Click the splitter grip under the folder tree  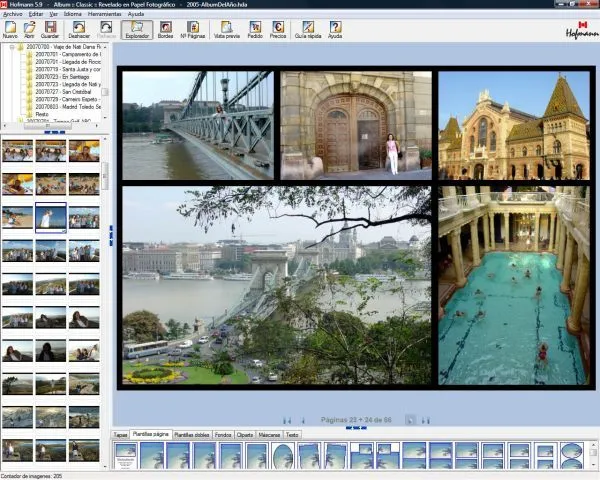pyautogui.click(x=55, y=132)
